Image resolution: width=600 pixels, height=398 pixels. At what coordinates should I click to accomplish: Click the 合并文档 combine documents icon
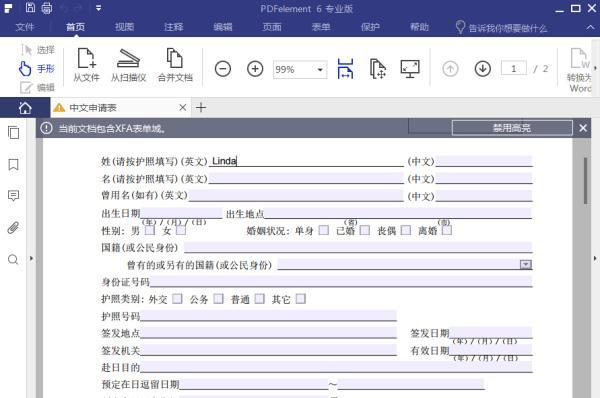(175, 65)
